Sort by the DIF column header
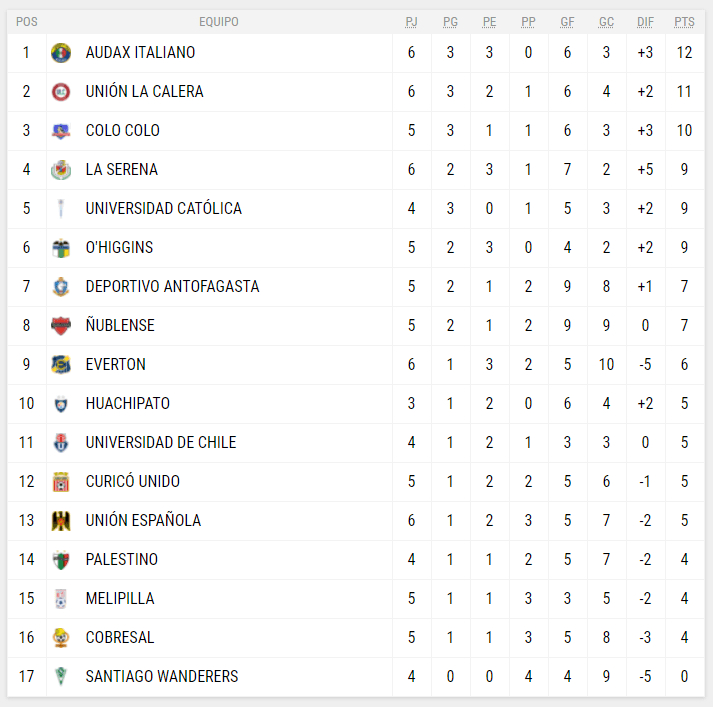The image size is (713, 707). tap(645, 22)
